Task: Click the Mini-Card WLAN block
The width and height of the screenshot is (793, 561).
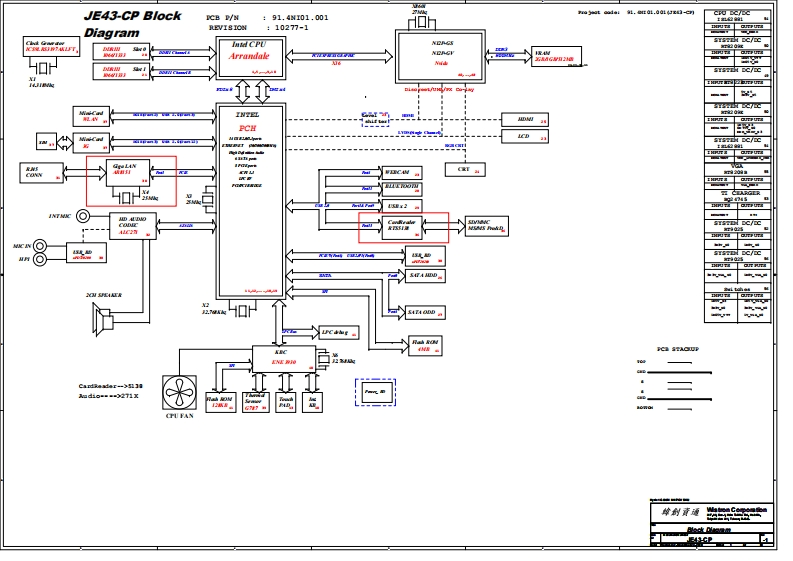Action: (x=91, y=116)
